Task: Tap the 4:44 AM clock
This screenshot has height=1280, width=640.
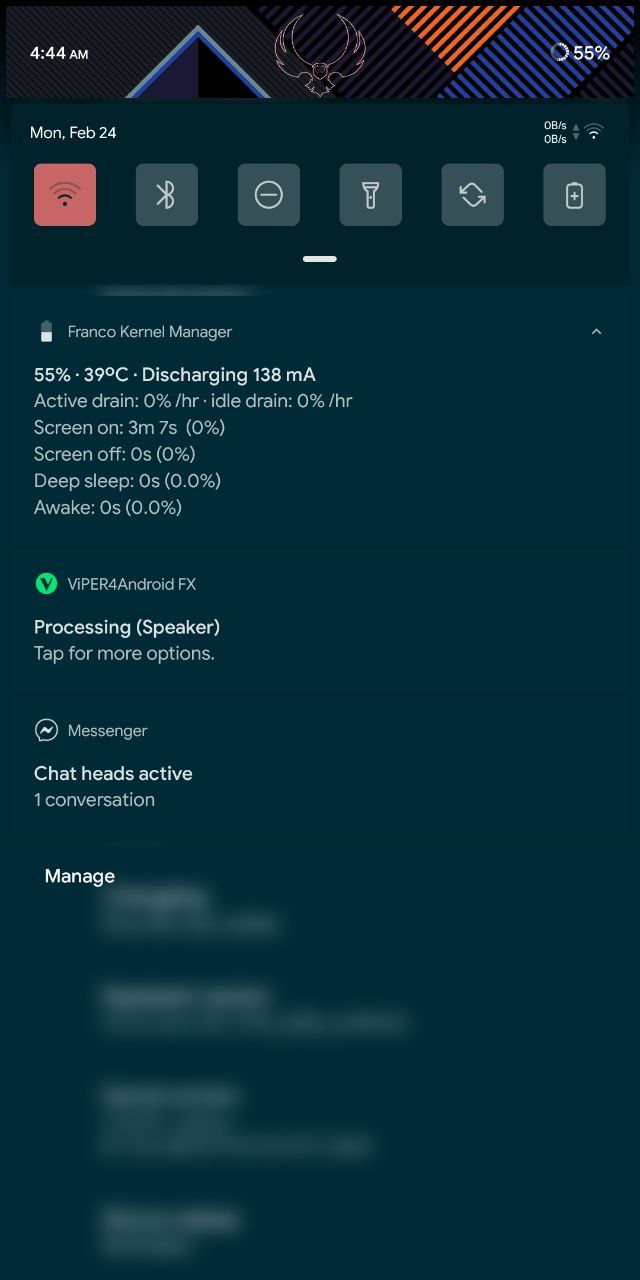Action: pos(59,54)
